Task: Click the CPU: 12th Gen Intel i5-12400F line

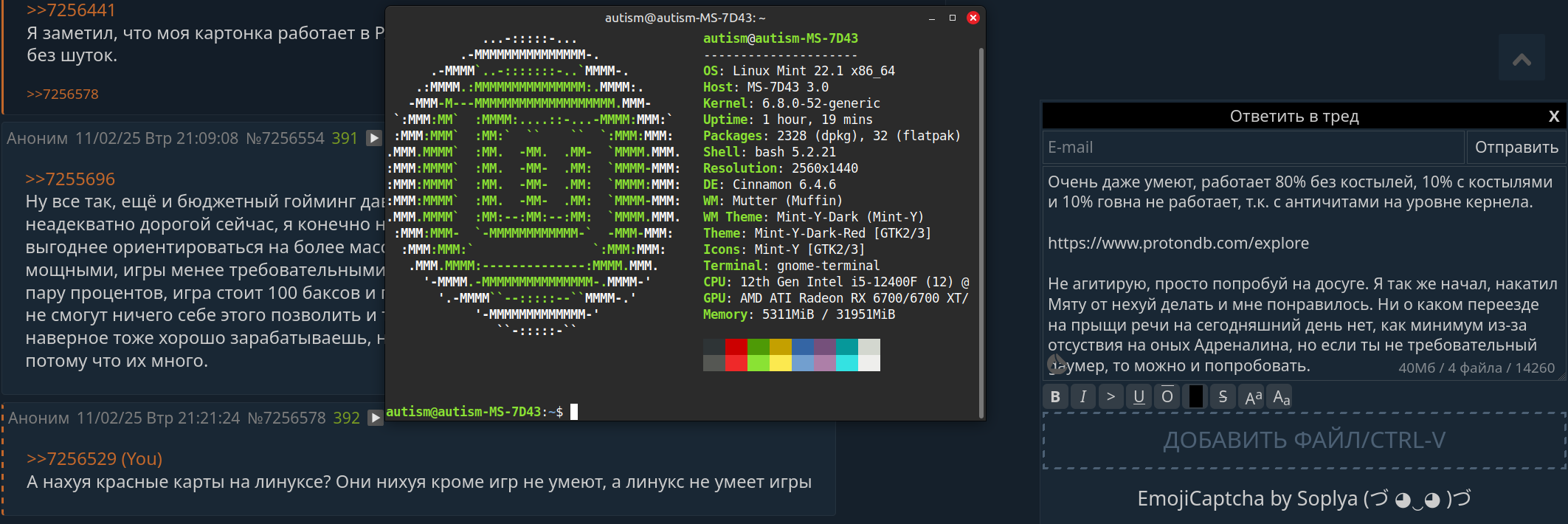Action: tap(836, 282)
